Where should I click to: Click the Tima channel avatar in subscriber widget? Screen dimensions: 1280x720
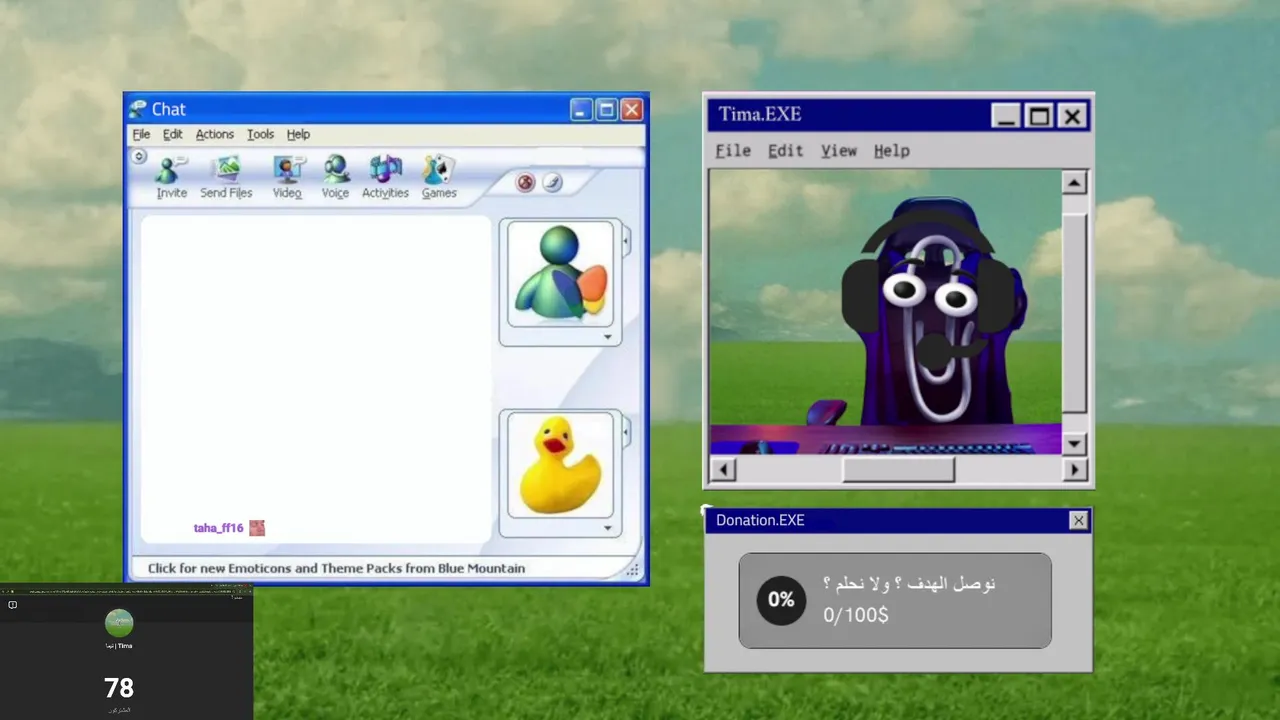click(x=119, y=623)
